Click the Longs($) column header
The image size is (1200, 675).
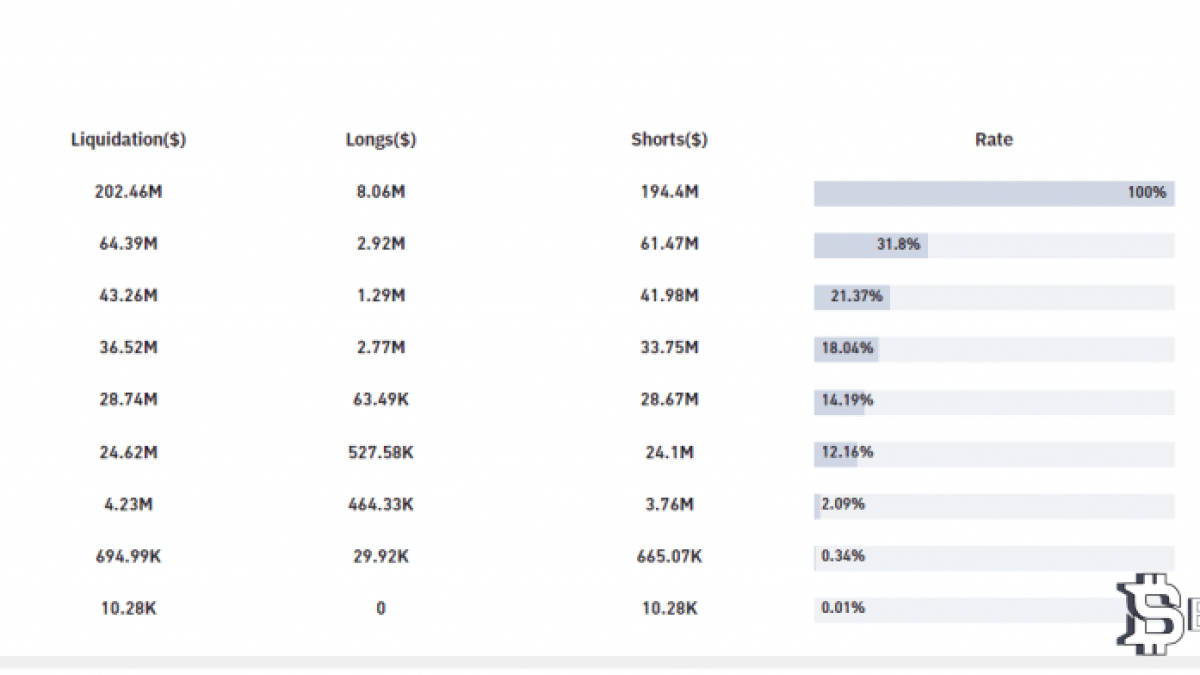click(381, 140)
